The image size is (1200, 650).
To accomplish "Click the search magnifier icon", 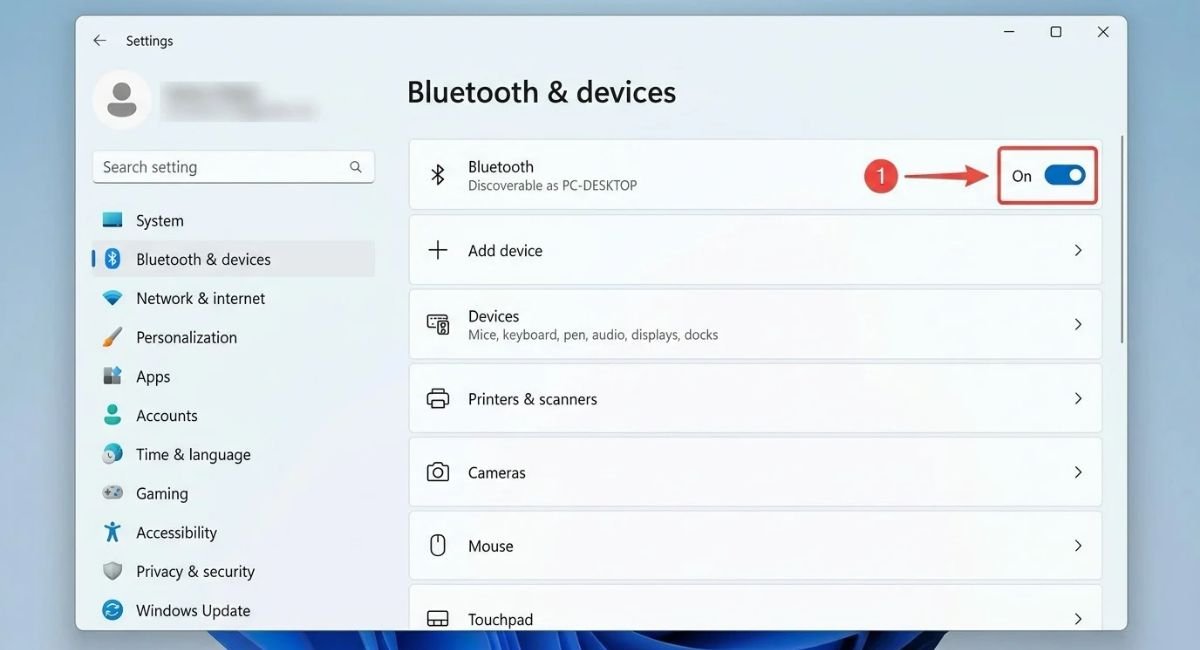I will coord(356,167).
